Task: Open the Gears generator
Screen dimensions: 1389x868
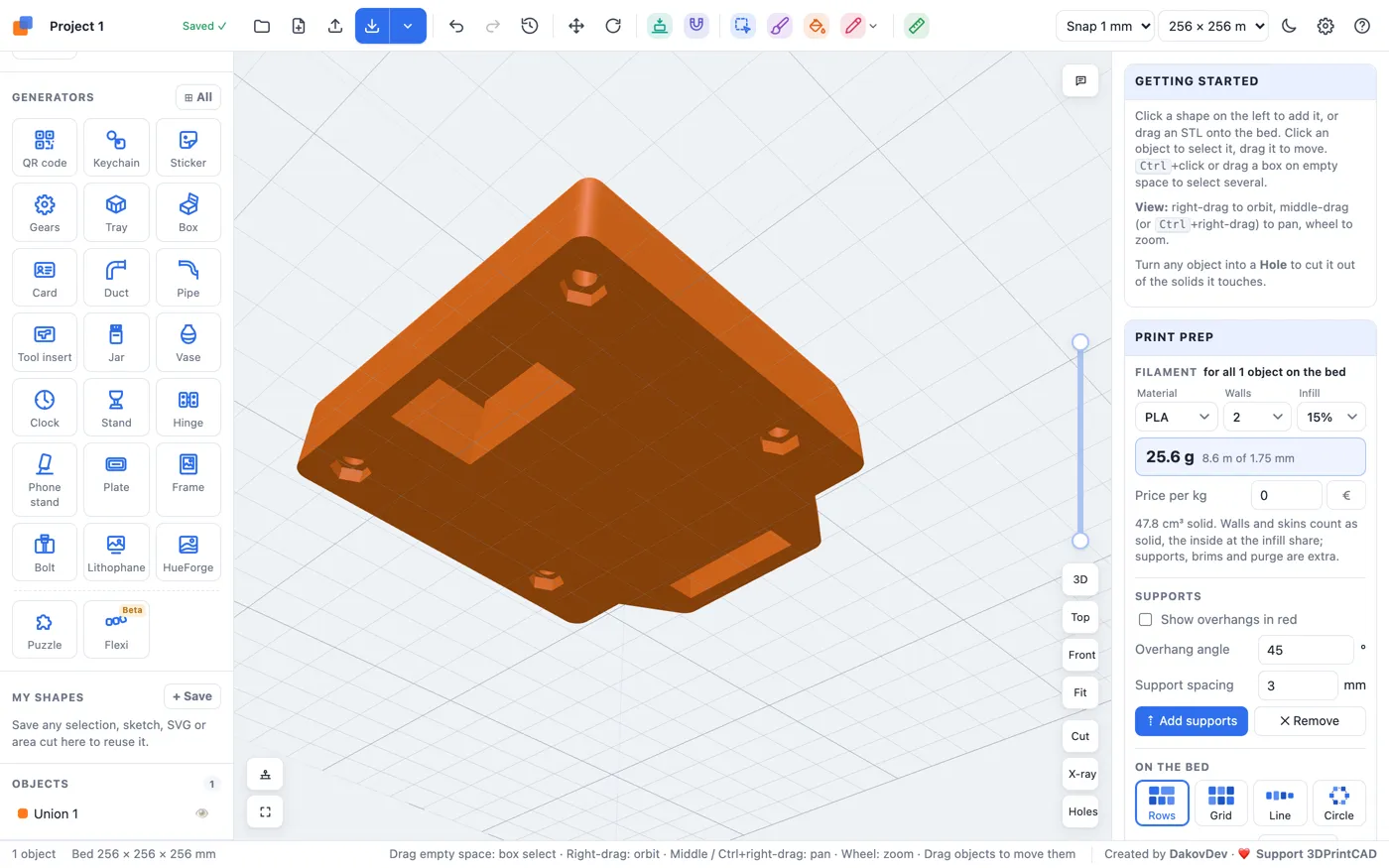Action: coord(45,212)
